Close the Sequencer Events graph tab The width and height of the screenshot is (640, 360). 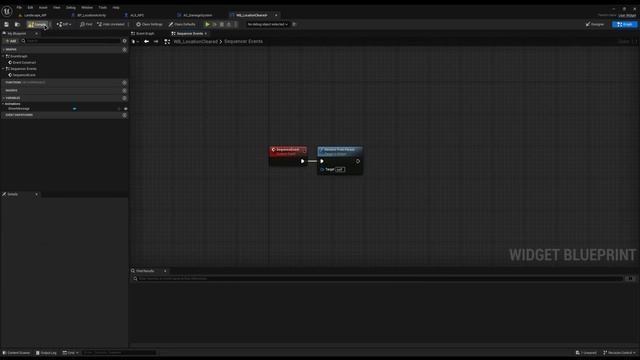[x=206, y=33]
